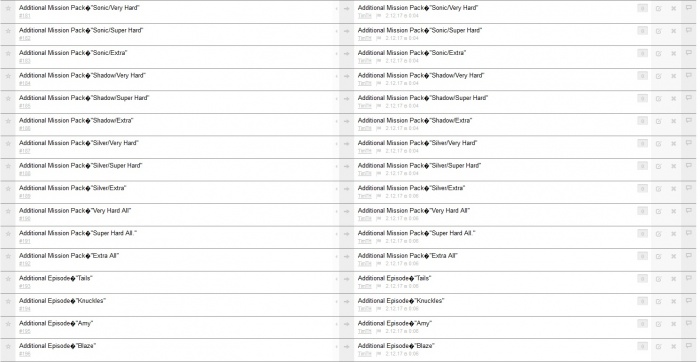700x362 pixels.
Task: Select the "Additional Episode Amy" translated text
Action: (395, 323)
